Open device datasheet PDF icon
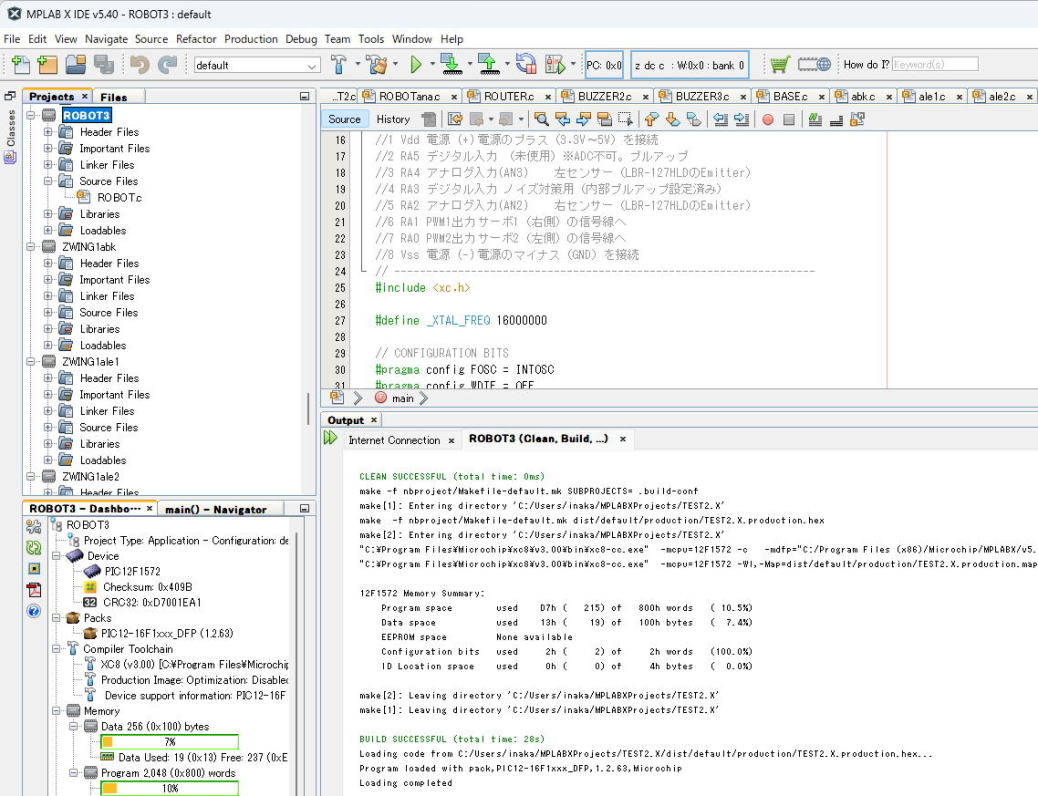This screenshot has height=796, width=1038. tap(33, 589)
